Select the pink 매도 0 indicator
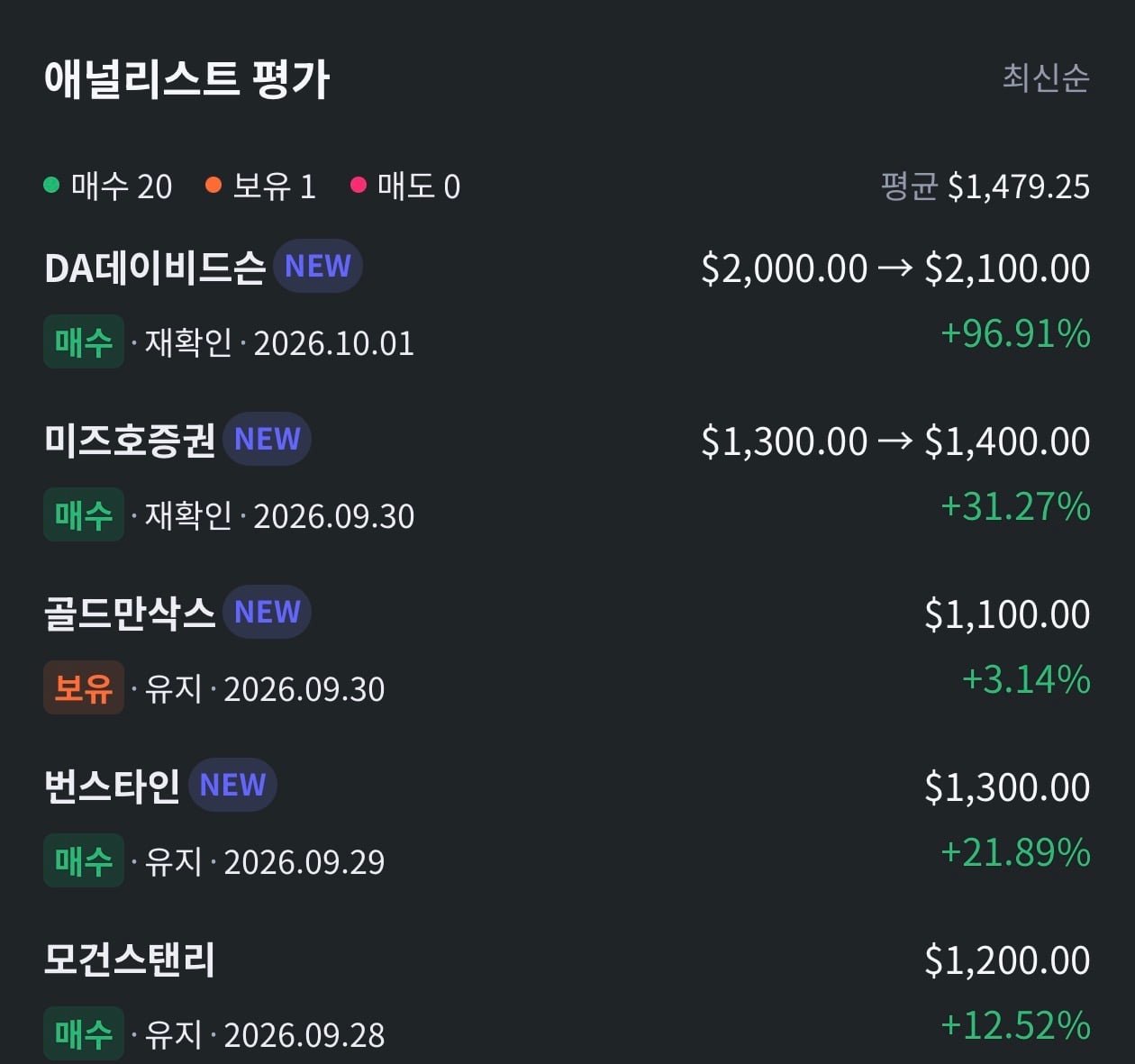 click(x=405, y=186)
